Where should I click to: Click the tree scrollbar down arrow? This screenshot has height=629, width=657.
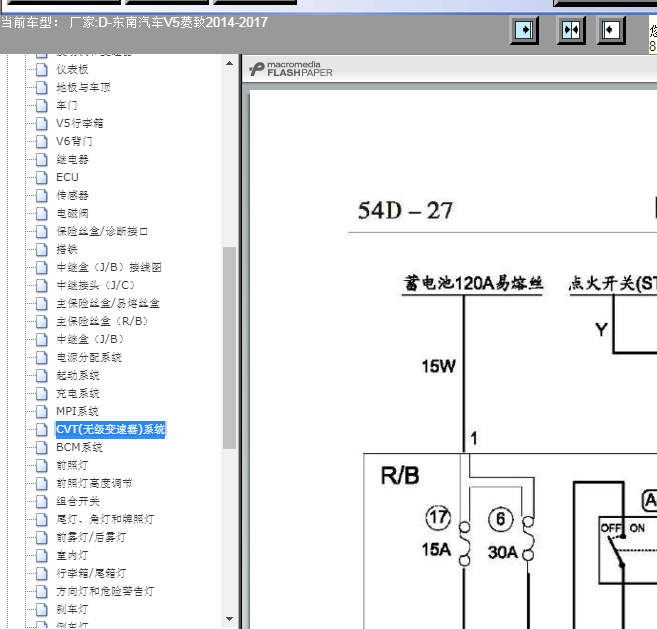pyautogui.click(x=229, y=619)
